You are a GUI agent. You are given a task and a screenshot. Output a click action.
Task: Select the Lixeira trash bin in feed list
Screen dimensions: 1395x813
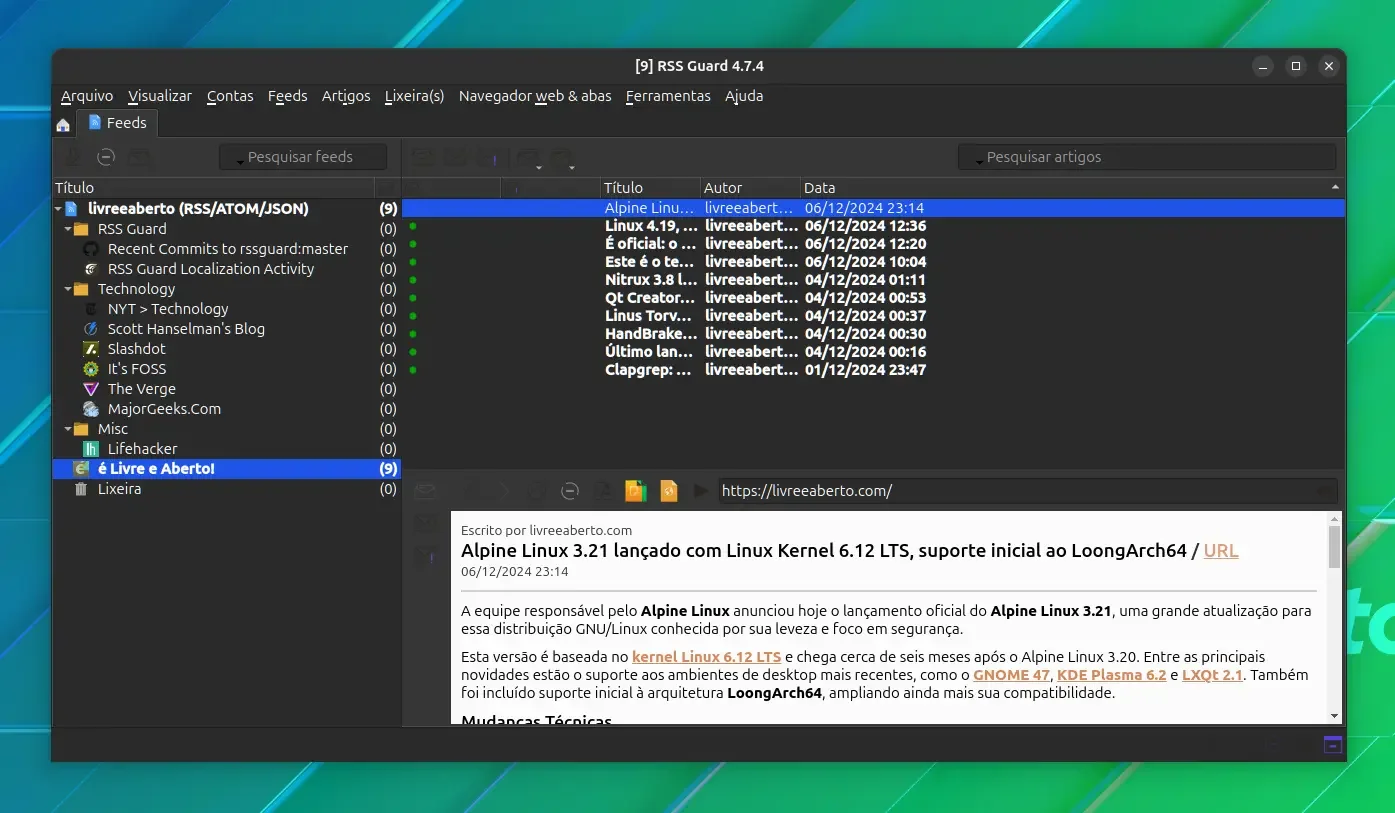pyautogui.click(x=227, y=489)
